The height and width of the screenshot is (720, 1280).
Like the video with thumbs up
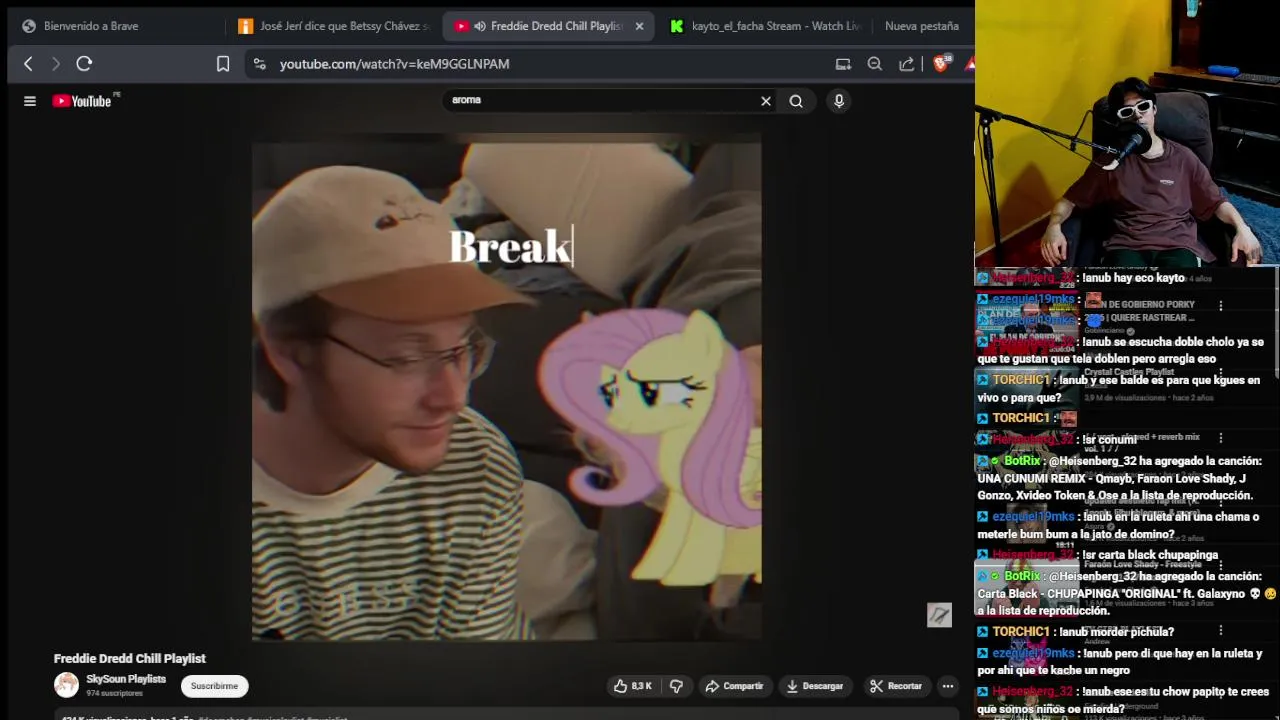(x=633, y=686)
